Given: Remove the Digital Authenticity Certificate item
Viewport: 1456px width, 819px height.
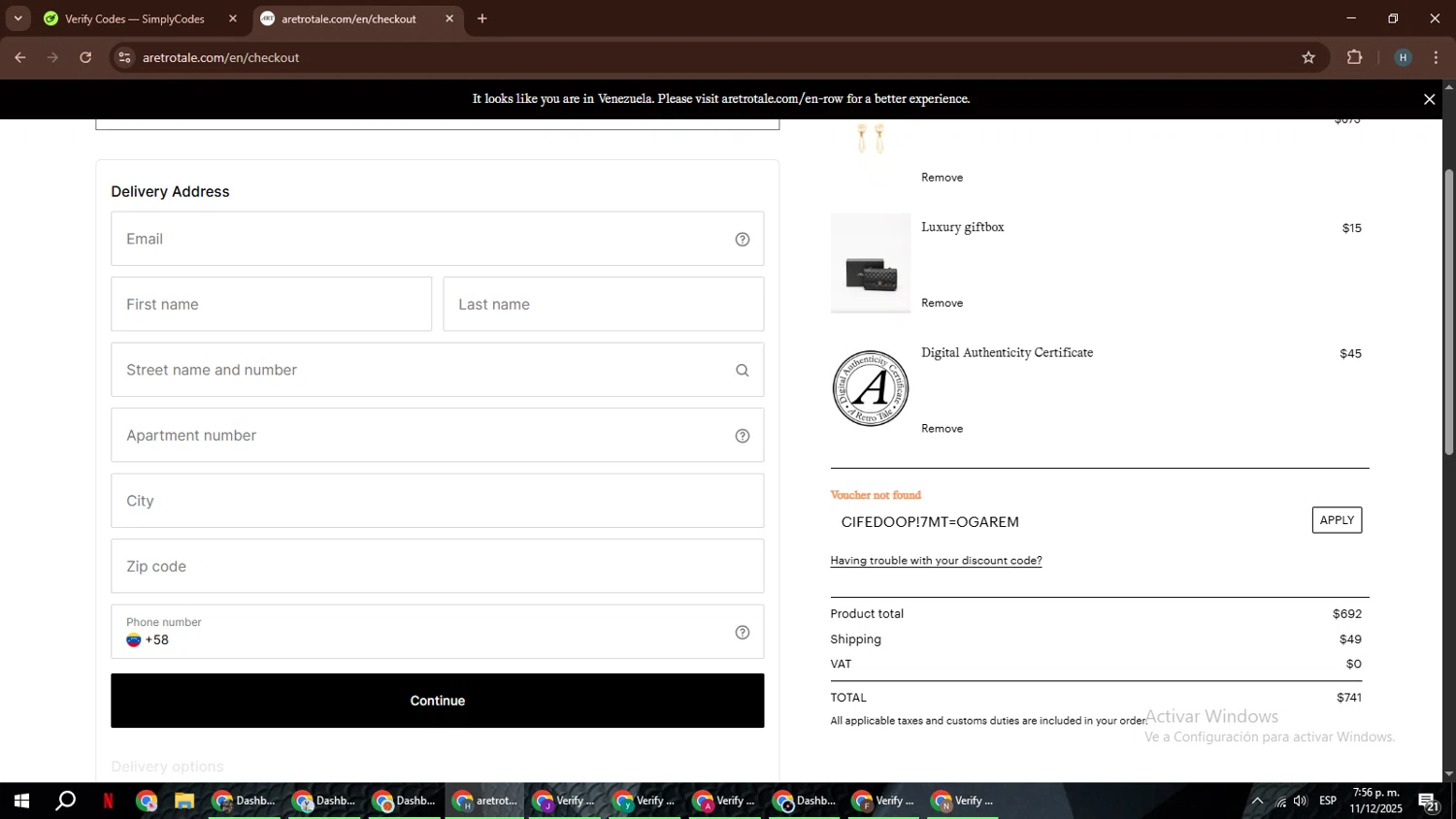Looking at the screenshot, I should tap(942, 429).
